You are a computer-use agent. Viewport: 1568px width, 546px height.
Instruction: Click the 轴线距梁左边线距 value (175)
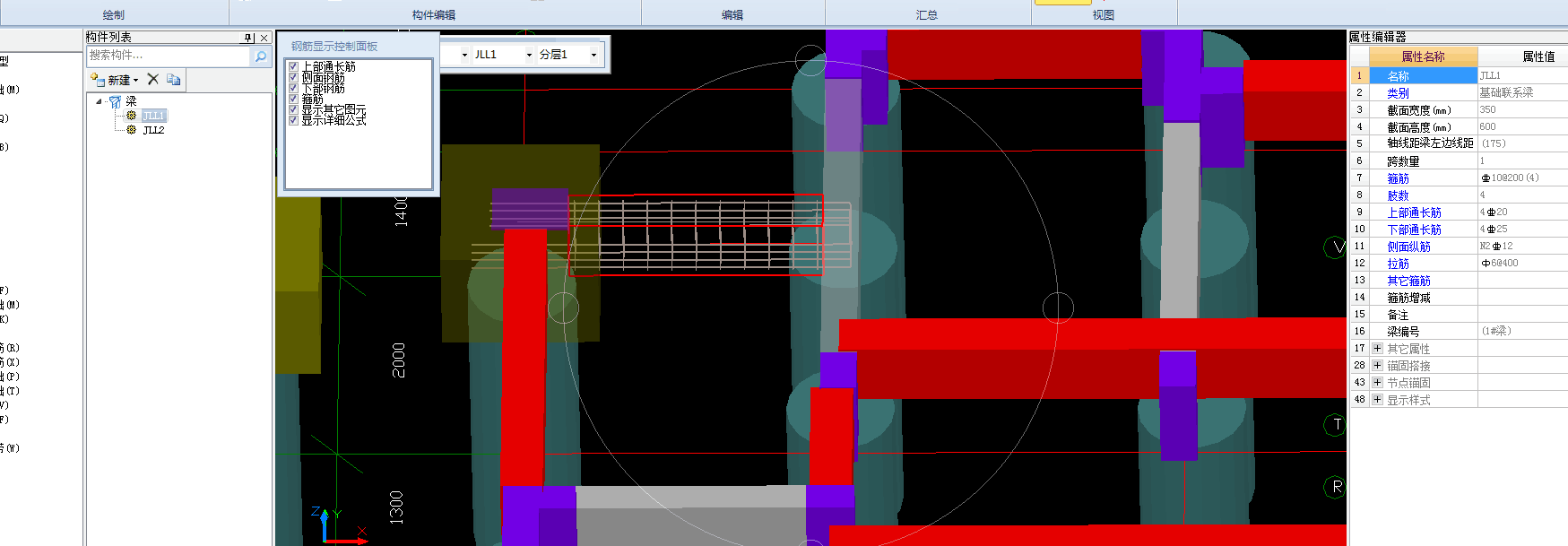1522,144
